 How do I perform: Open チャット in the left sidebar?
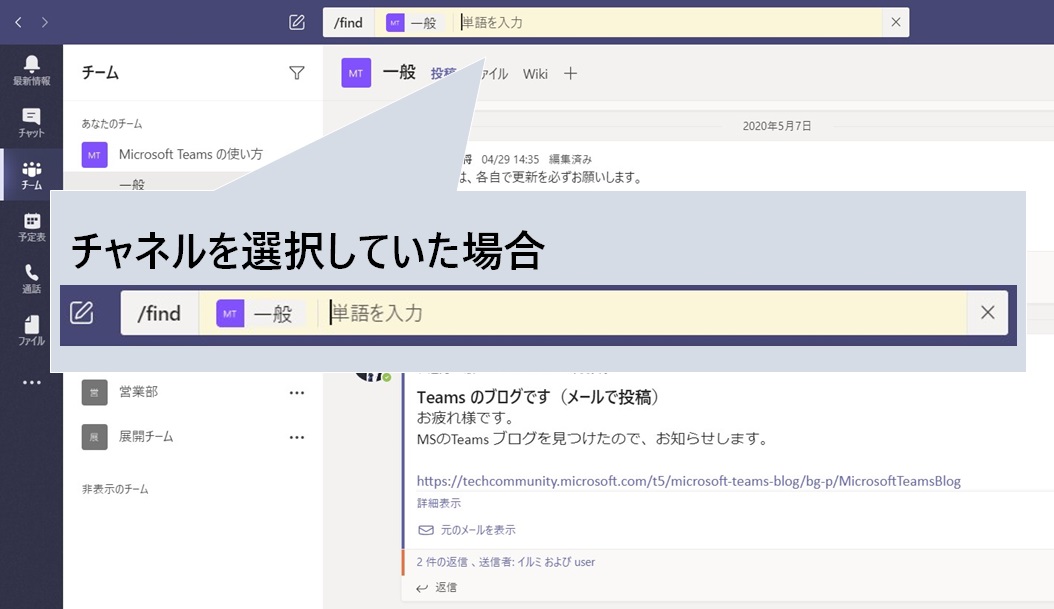(32, 123)
